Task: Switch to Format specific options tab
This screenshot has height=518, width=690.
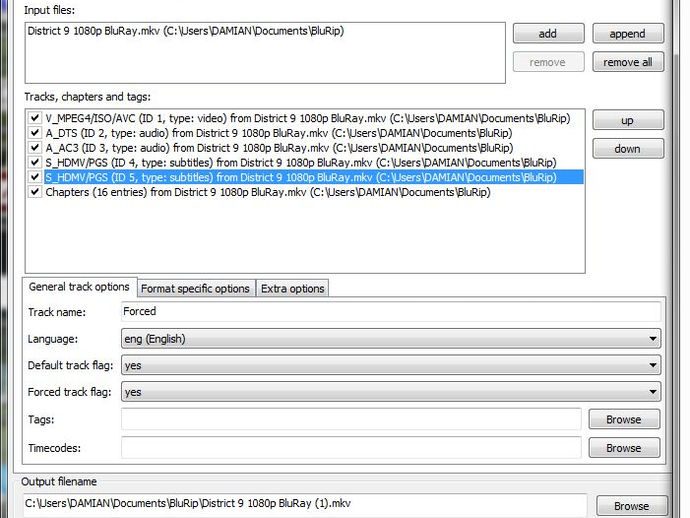Action: click(x=195, y=289)
